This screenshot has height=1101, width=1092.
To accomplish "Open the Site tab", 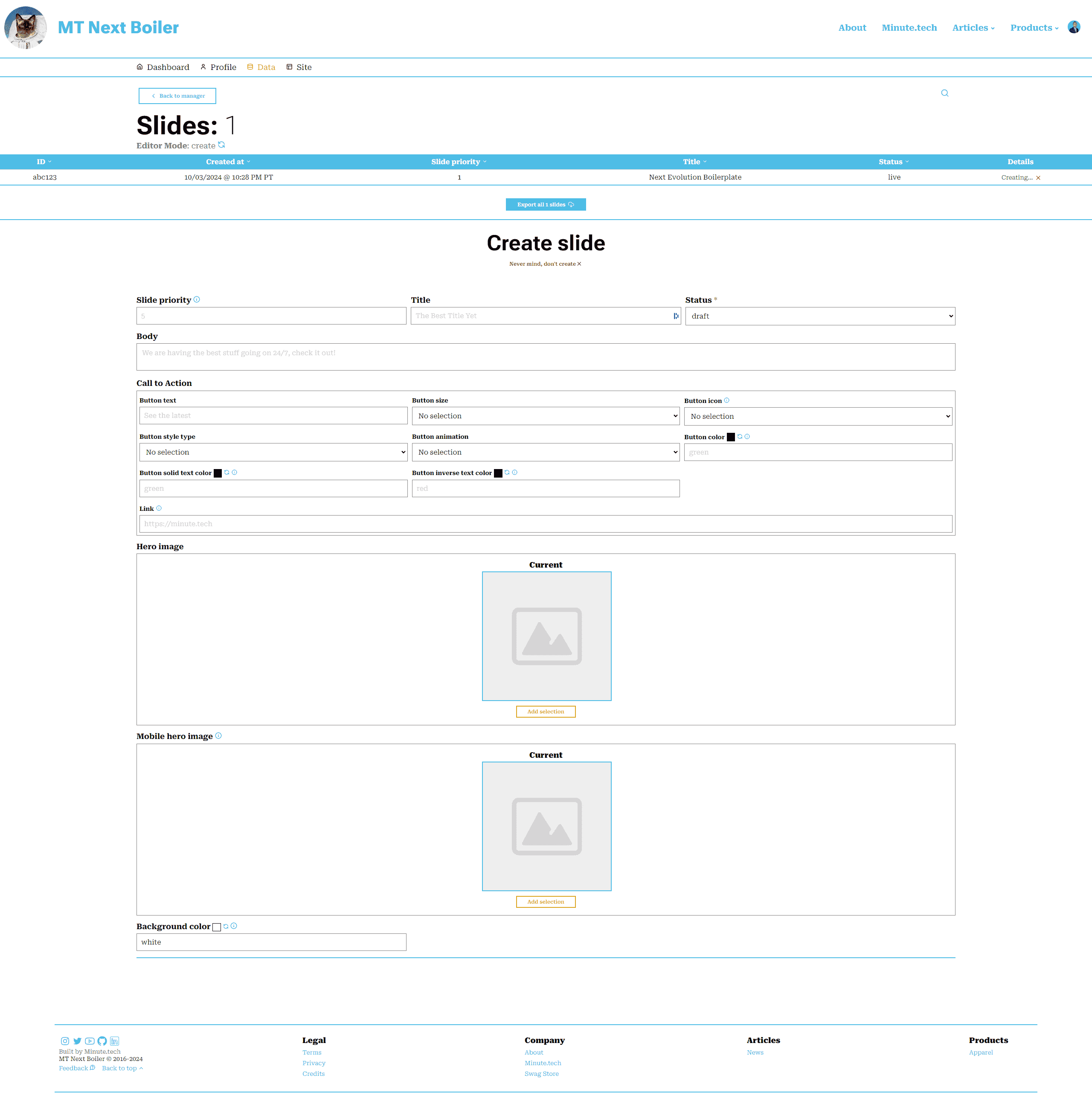I will (299, 67).
